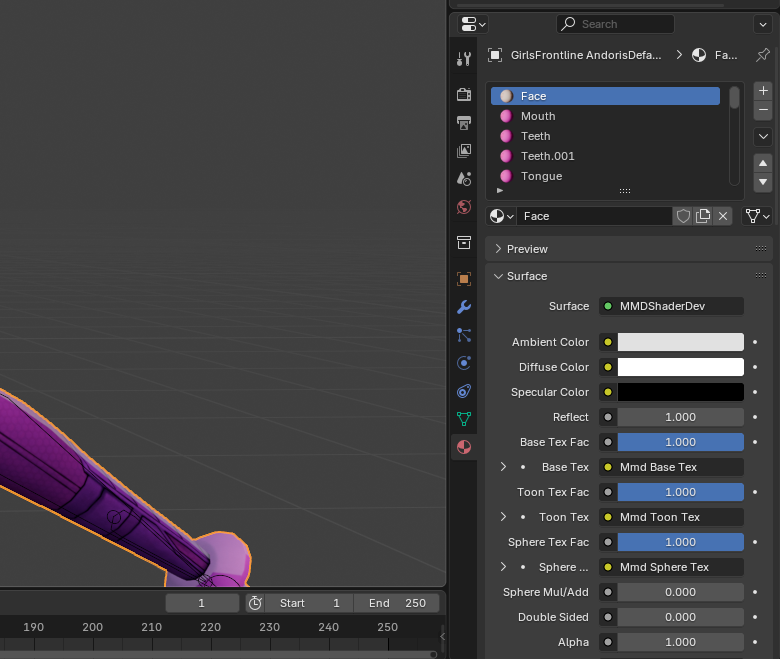The height and width of the screenshot is (659, 780).
Task: Remove the selected material slot
Action: click(763, 110)
